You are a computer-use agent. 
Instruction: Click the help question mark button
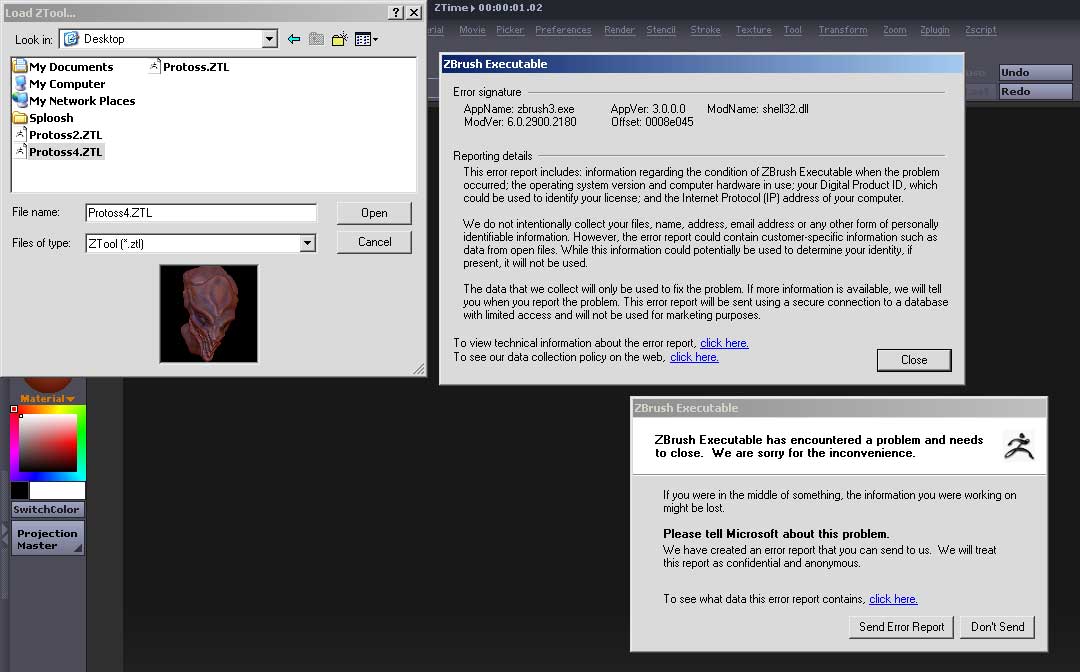point(395,12)
